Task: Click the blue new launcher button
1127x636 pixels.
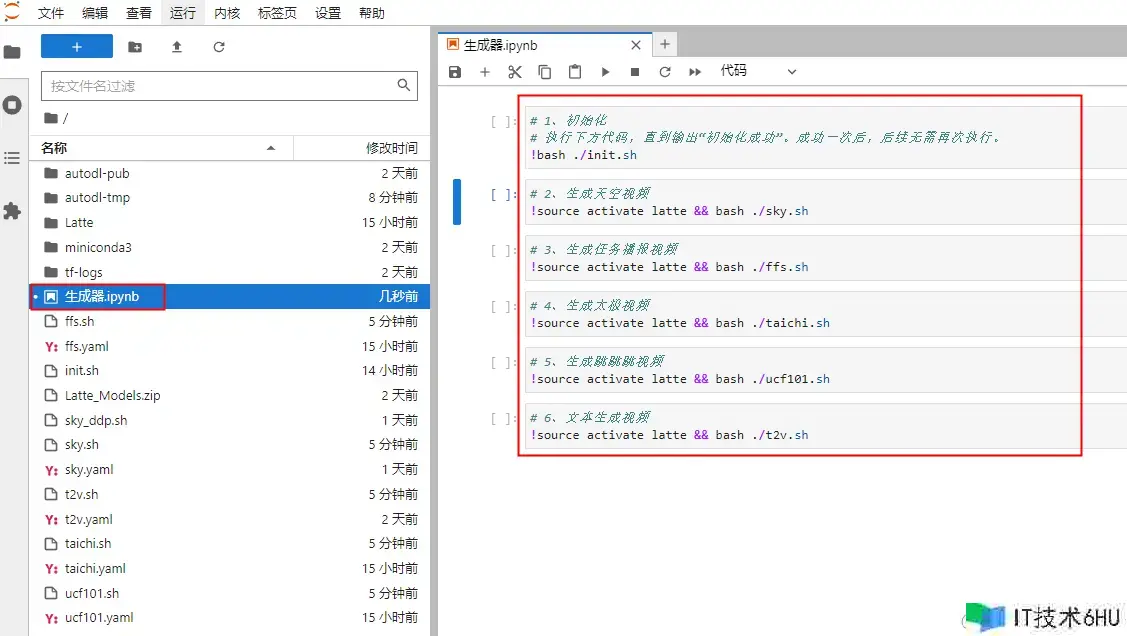Action: point(77,47)
